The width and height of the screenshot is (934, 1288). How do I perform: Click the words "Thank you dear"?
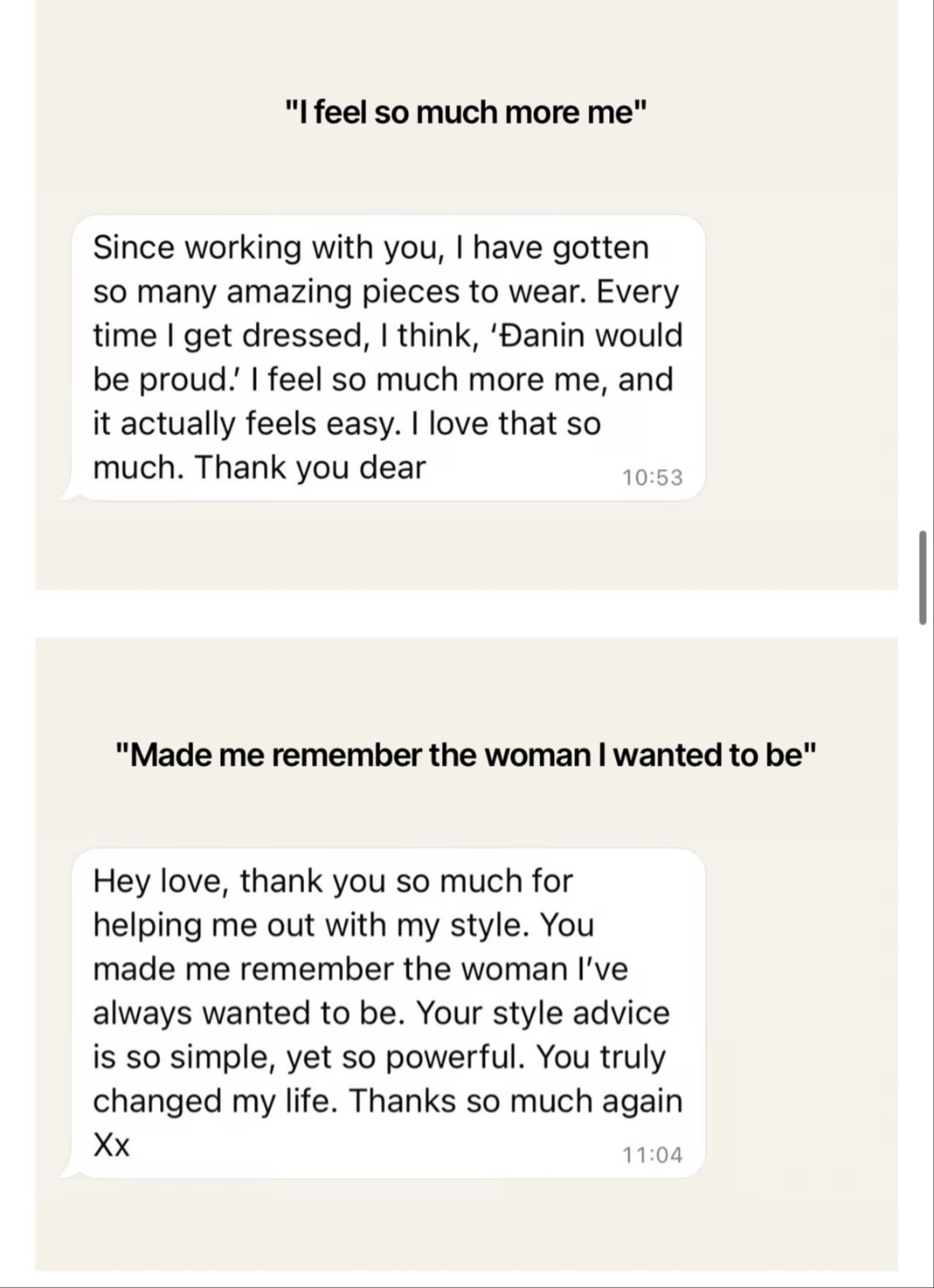pyautogui.click(x=310, y=468)
